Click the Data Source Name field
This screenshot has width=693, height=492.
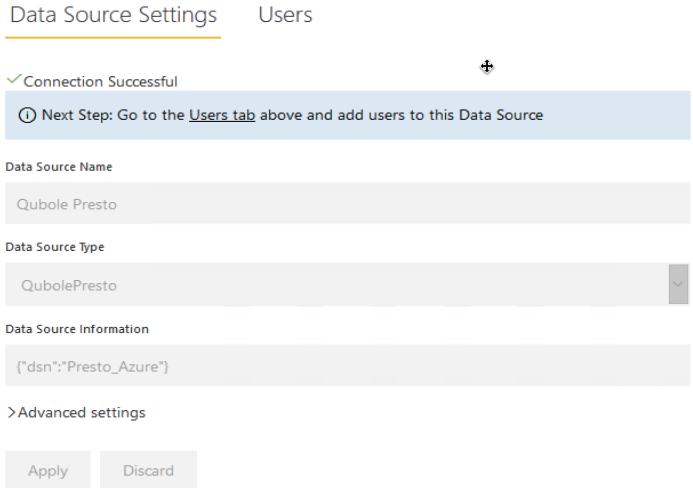coord(347,203)
